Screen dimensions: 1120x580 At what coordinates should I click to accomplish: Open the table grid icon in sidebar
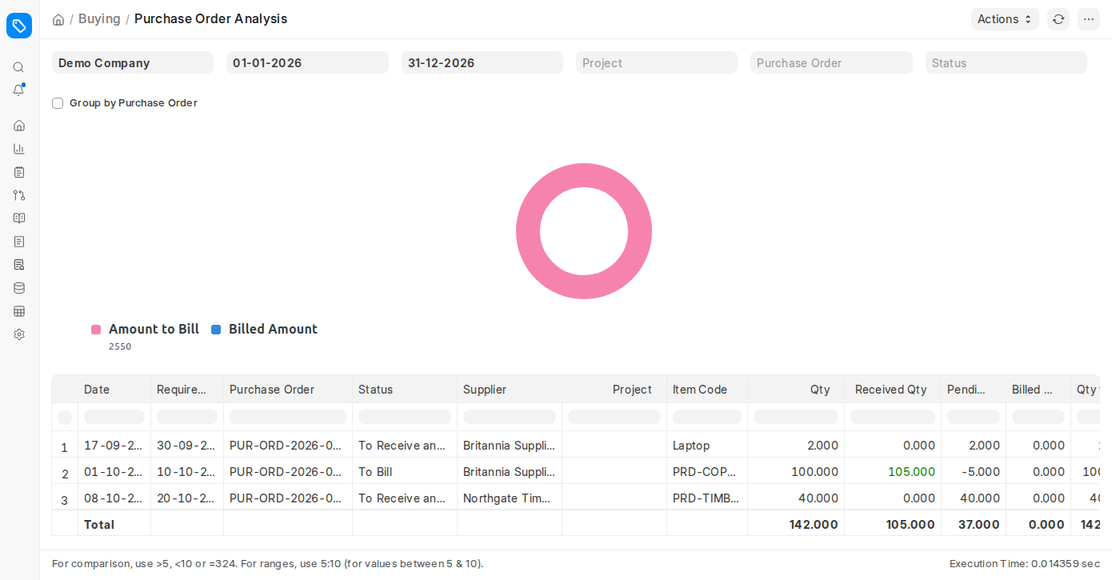pyautogui.click(x=19, y=311)
